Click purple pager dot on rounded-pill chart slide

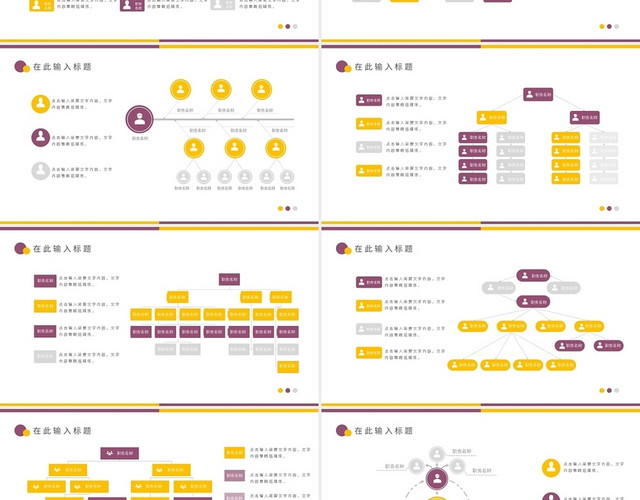[609, 391]
